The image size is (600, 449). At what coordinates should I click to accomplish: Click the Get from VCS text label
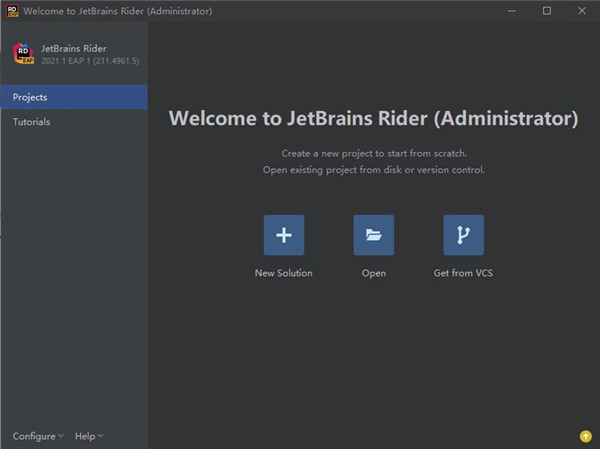tap(463, 273)
